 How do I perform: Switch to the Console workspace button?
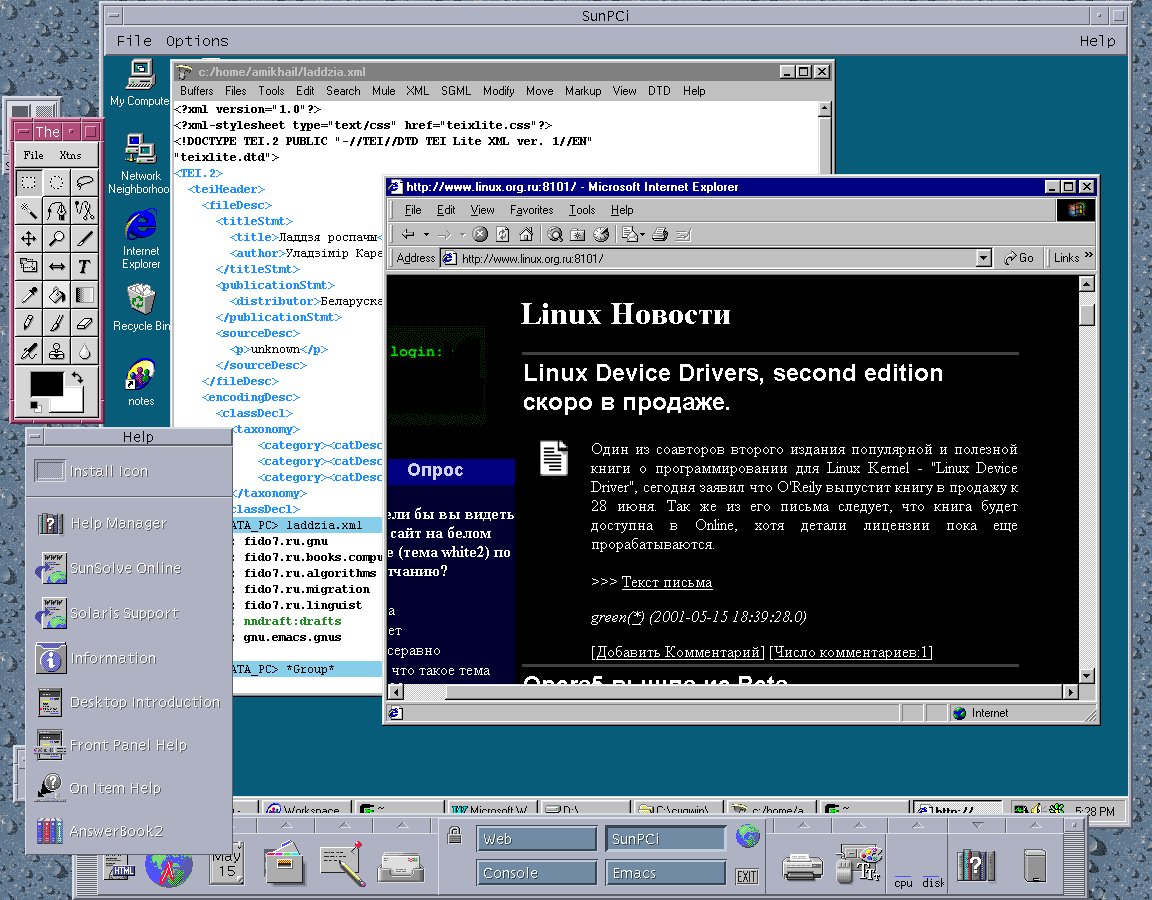pyautogui.click(x=536, y=873)
